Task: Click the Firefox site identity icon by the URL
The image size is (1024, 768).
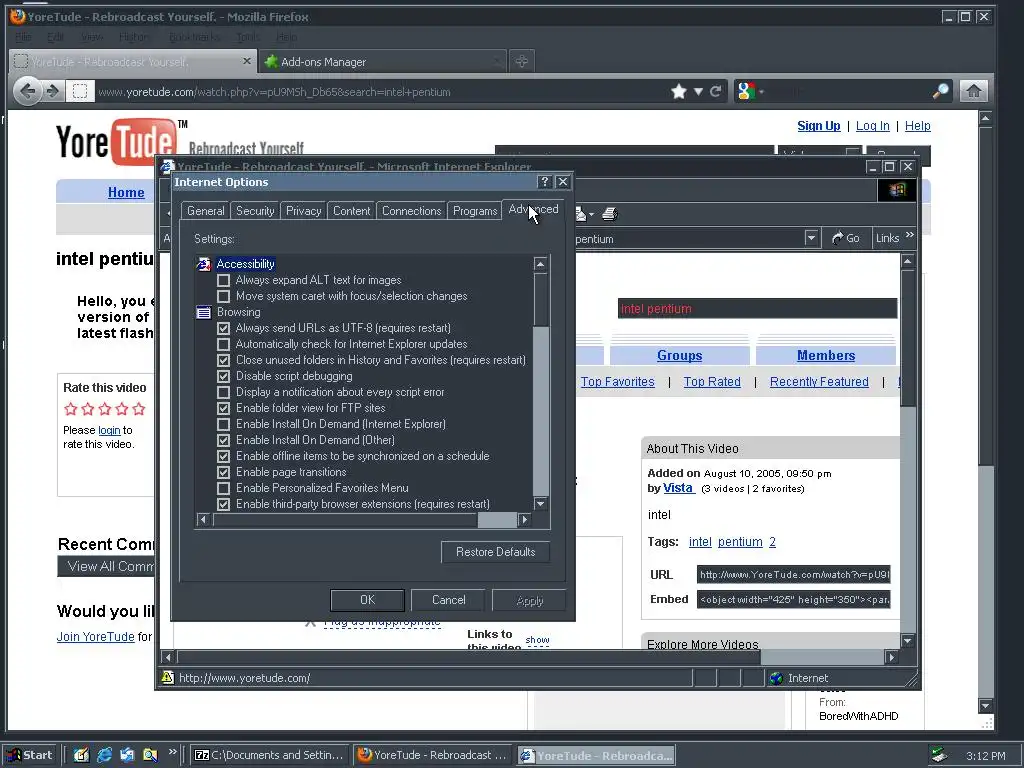Action: [80, 91]
